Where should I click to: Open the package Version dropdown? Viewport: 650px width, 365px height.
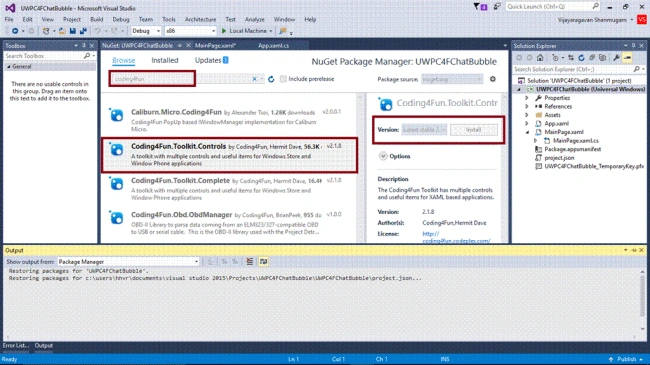[x=424, y=130]
